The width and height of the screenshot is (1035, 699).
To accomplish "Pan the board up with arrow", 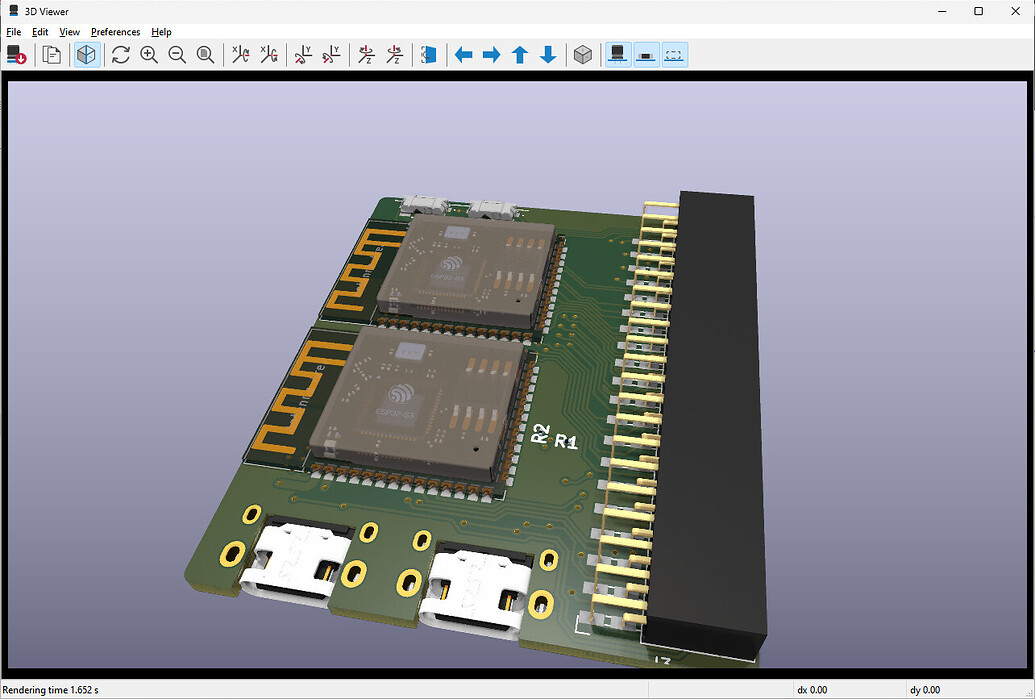I will coord(519,55).
